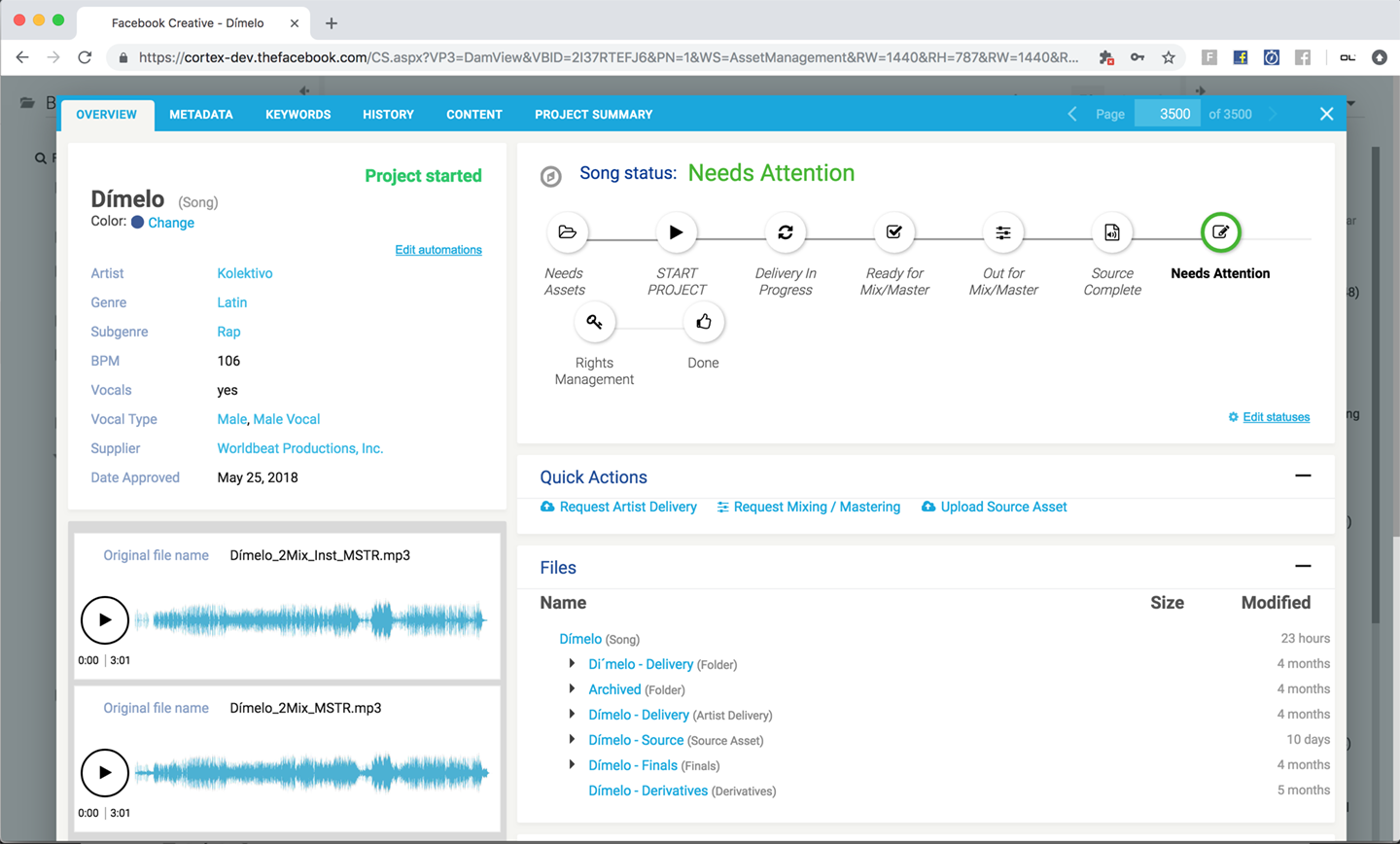The image size is (1400, 844).
Task: Select Done thumbs-up status icon
Action: click(x=703, y=322)
